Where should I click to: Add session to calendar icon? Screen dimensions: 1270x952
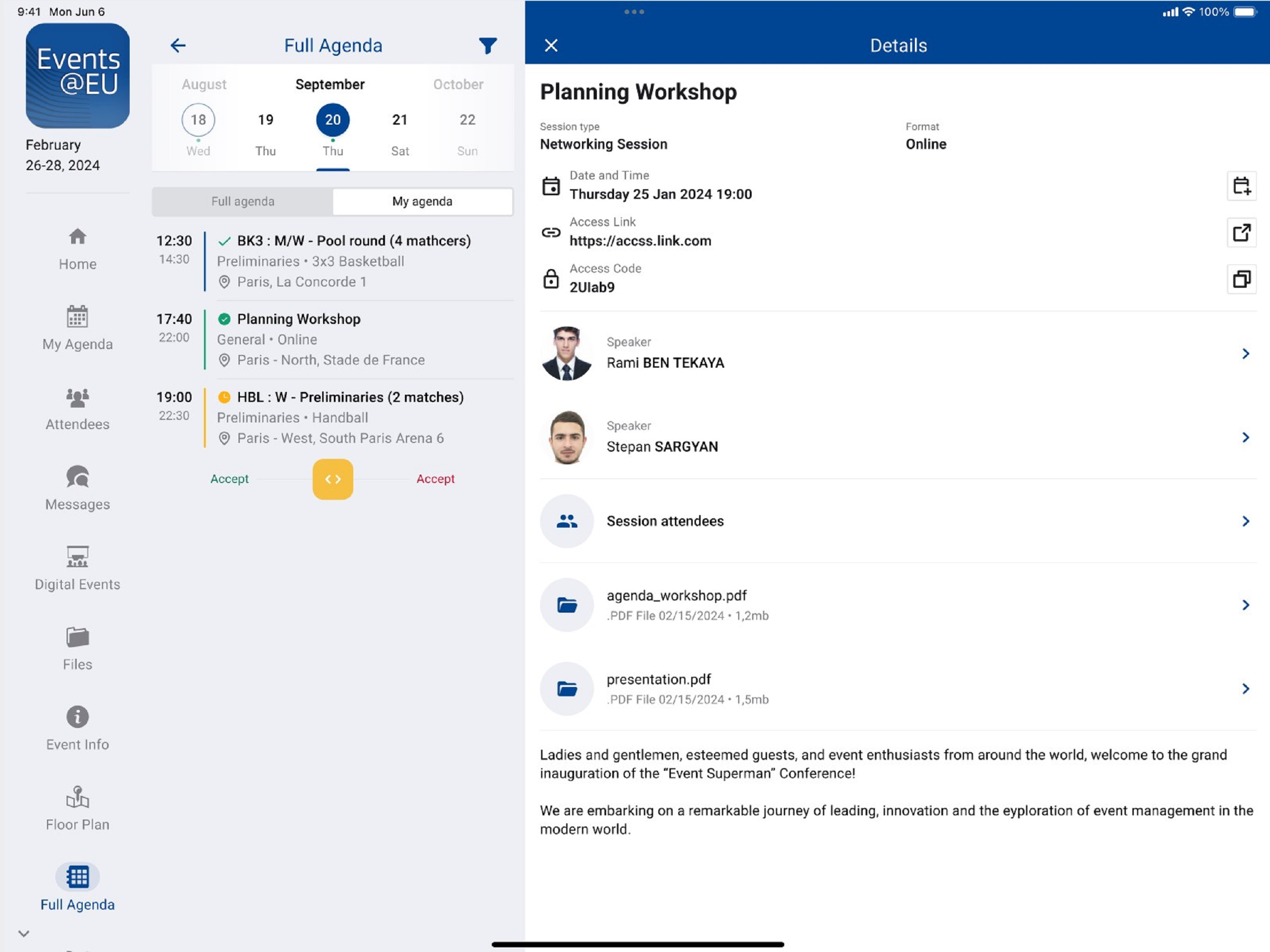[x=1241, y=185]
